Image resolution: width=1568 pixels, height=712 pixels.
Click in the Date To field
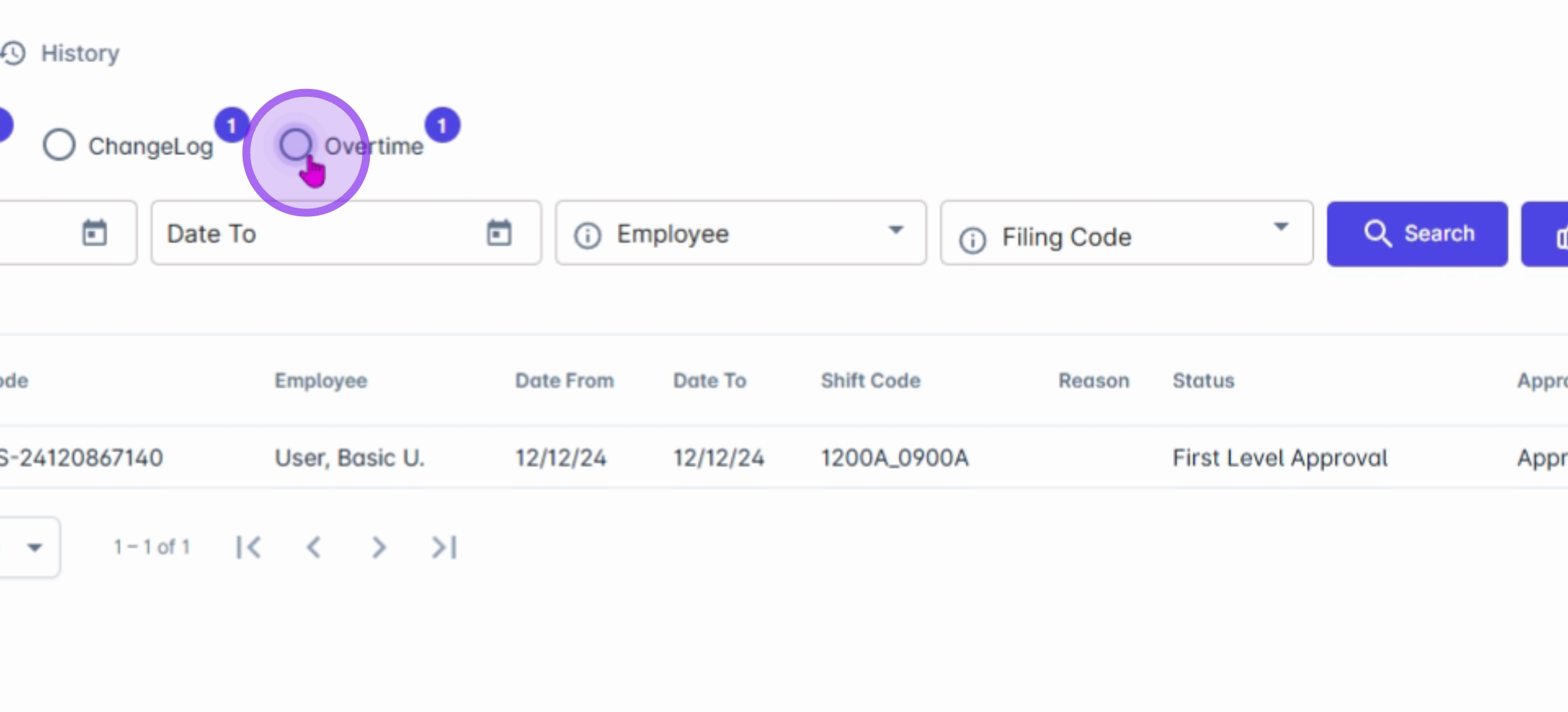click(x=317, y=233)
